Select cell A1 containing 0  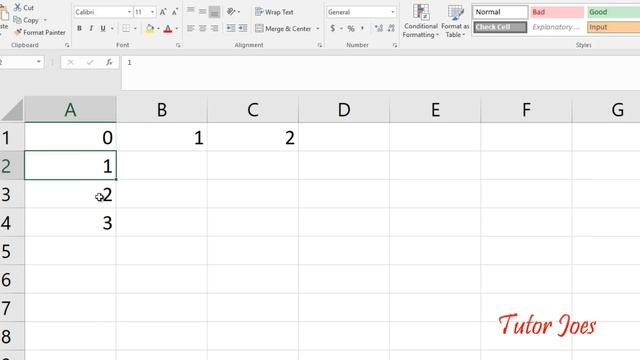pyautogui.click(x=70, y=137)
